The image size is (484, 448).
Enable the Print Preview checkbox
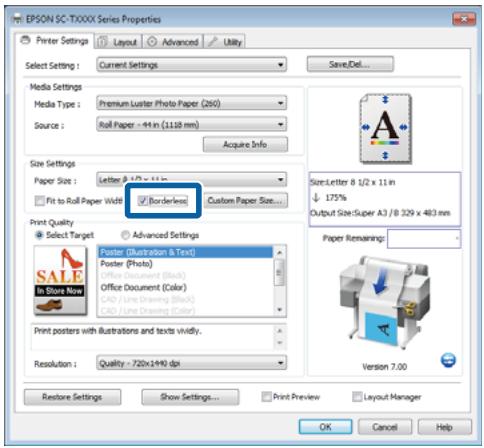click(x=266, y=397)
